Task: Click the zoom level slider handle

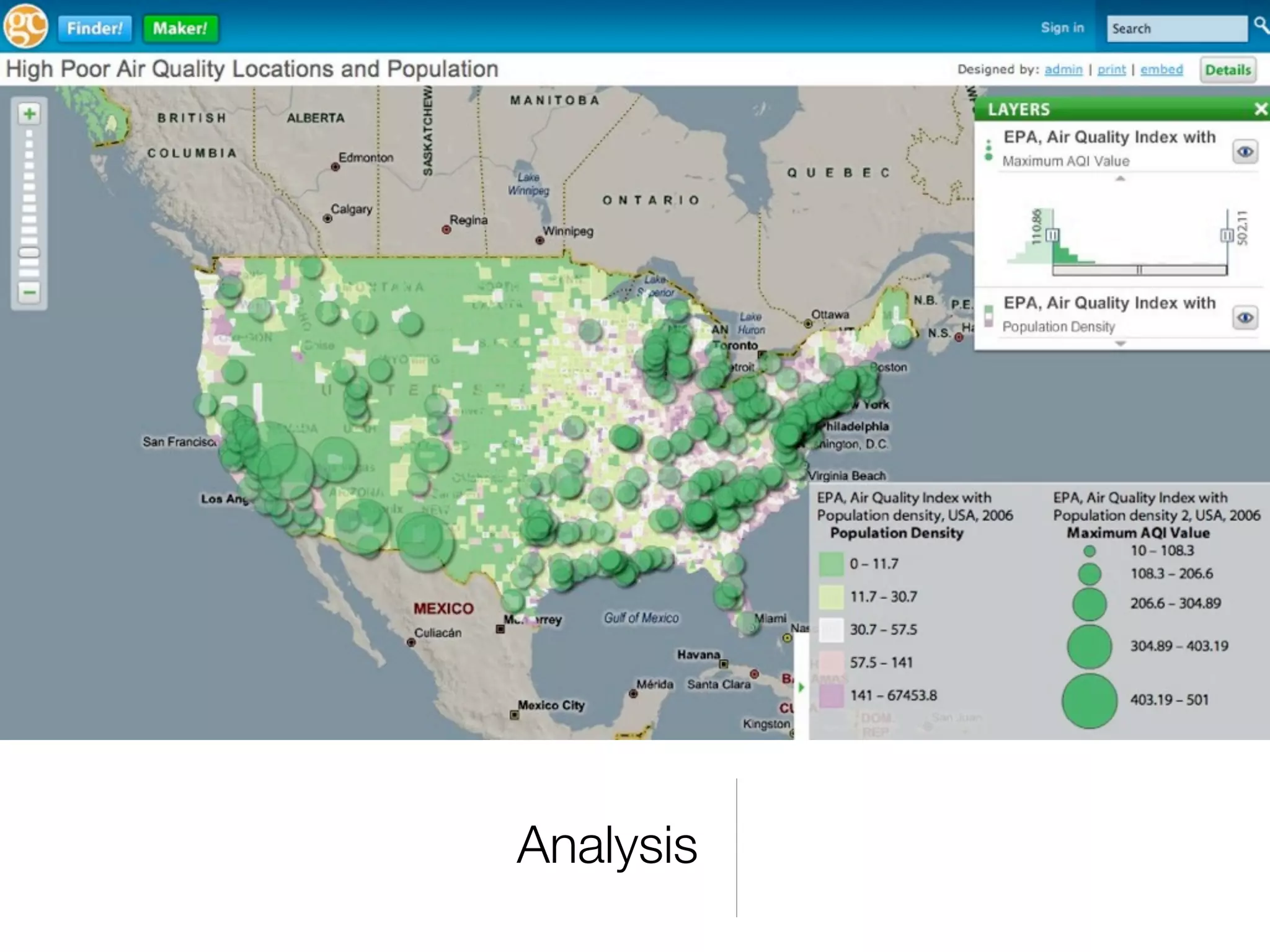Action: pos(29,252)
